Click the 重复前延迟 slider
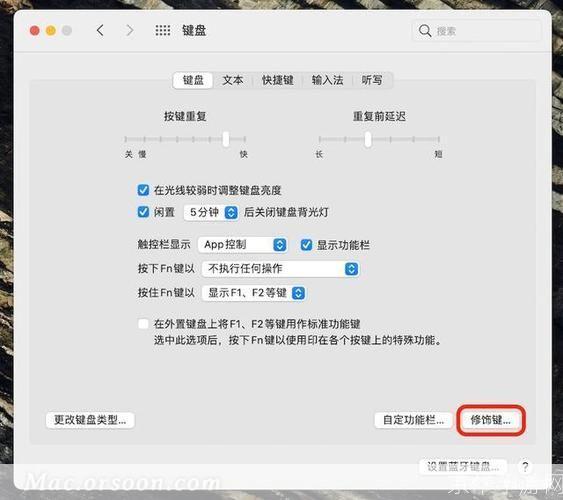Image resolution: width=563 pixels, height=500 pixels. tap(379, 139)
